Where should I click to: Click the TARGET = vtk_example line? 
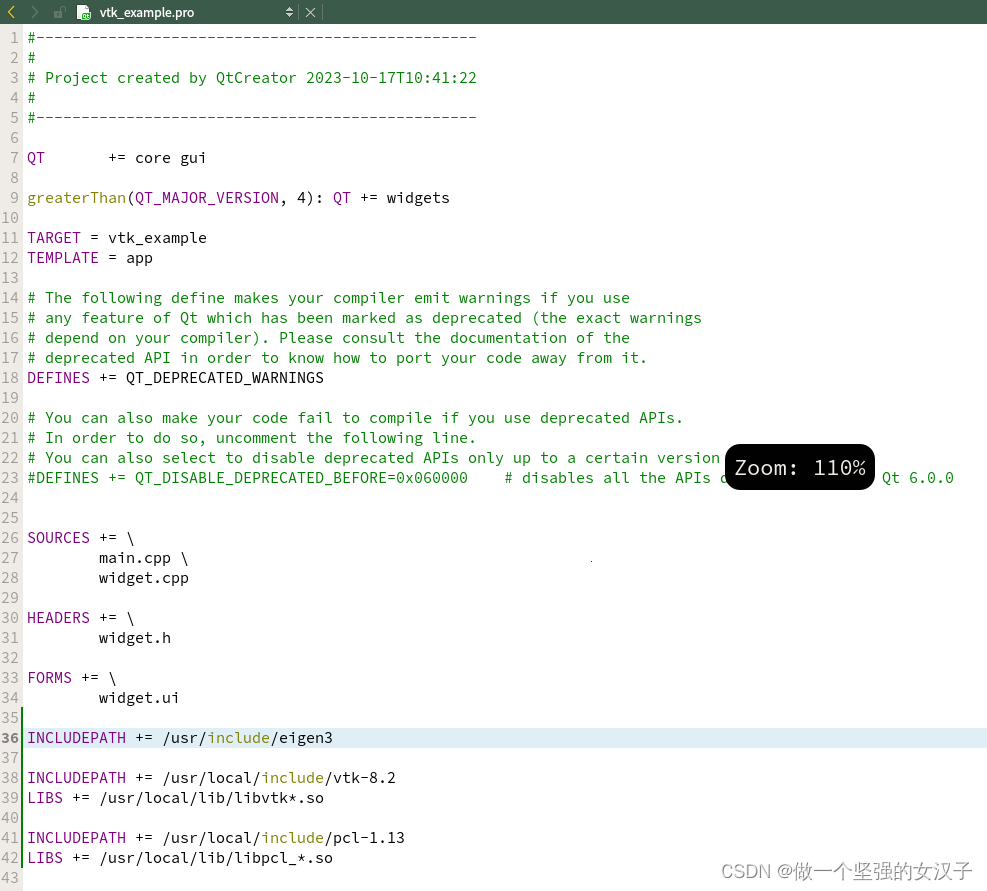pos(116,237)
